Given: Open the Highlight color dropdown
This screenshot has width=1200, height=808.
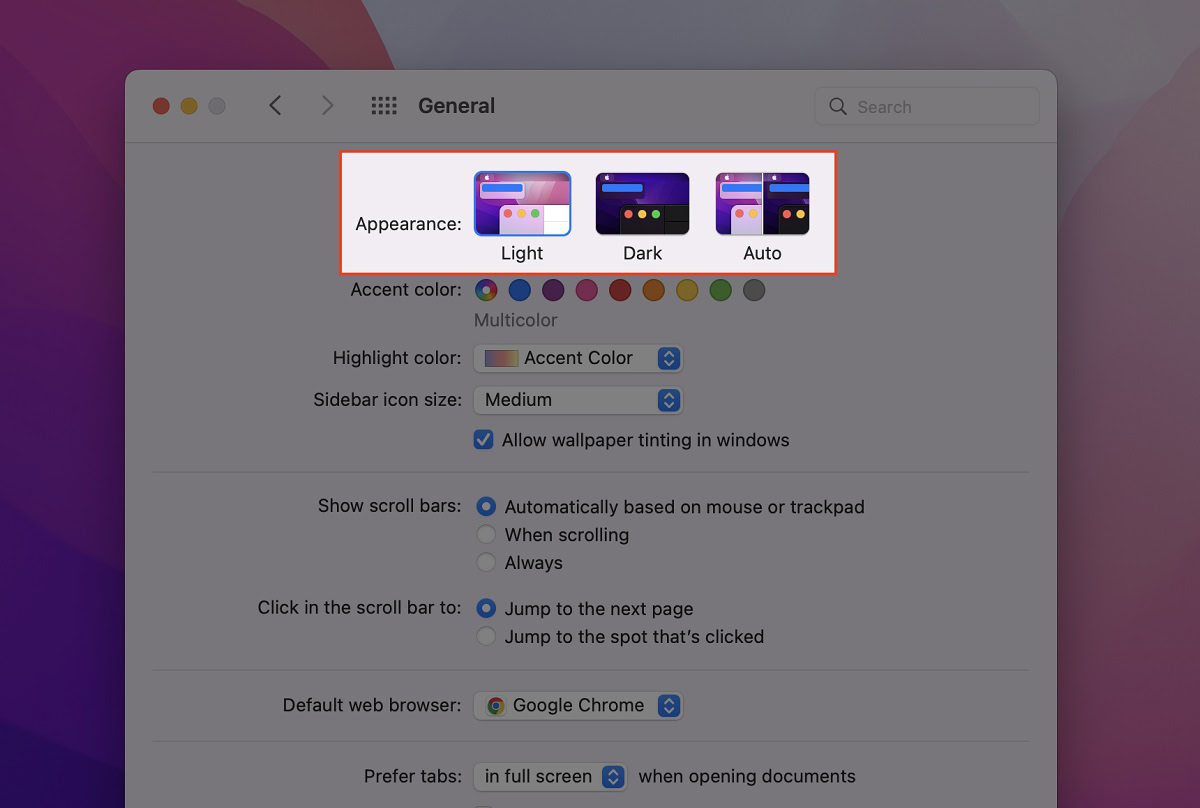Looking at the screenshot, I should pos(578,358).
